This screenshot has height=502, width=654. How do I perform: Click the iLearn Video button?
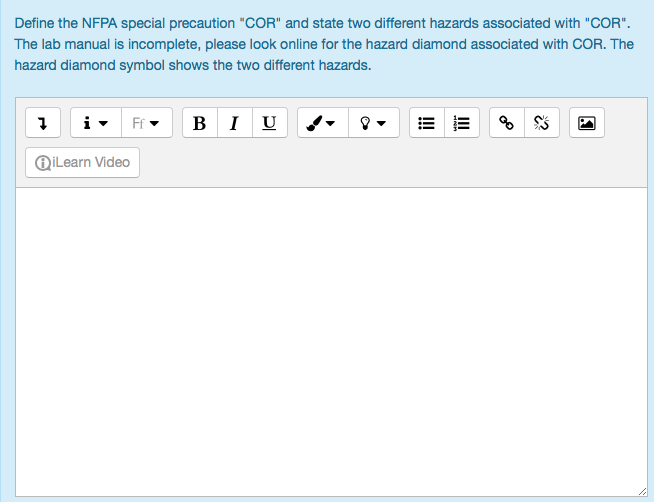coord(83,162)
